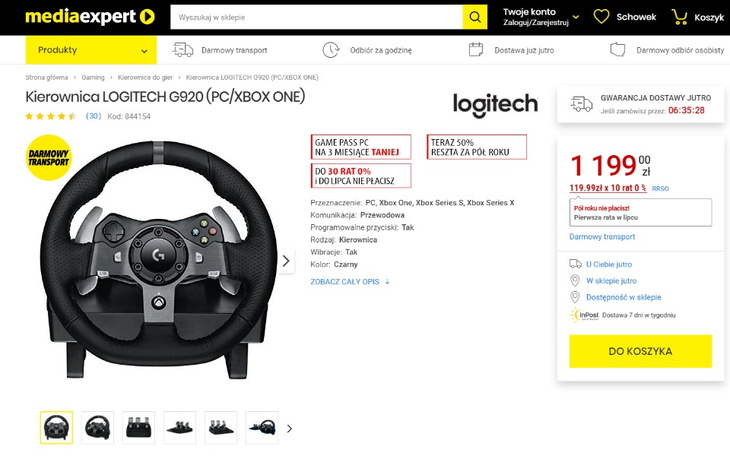The height and width of the screenshot is (456, 730).
Task: Go to Kierownice do gier breadcrumb
Action: [x=148, y=77]
